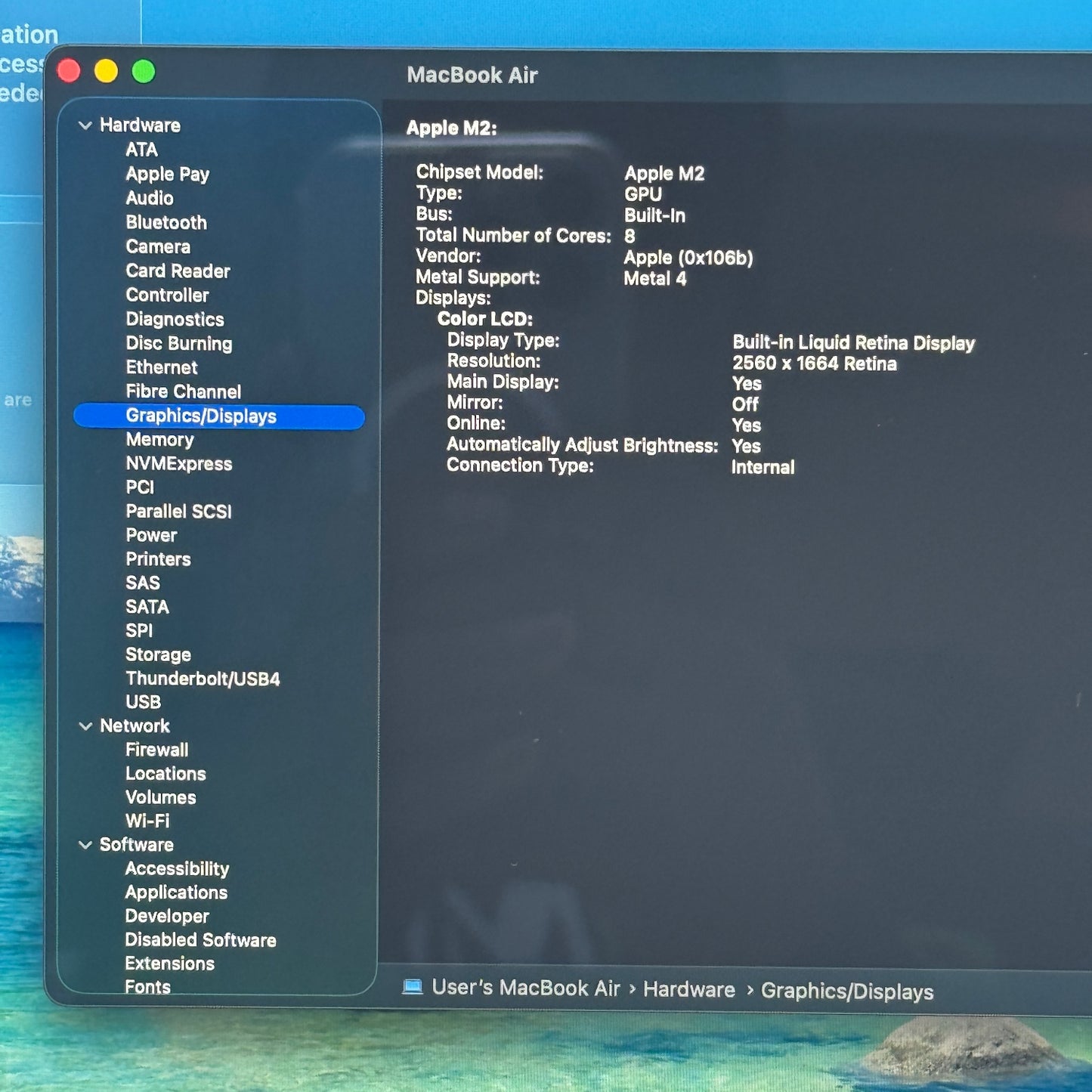1092x1092 pixels.
Task: Open Disabled Software in the sidebar
Action: pos(200,940)
